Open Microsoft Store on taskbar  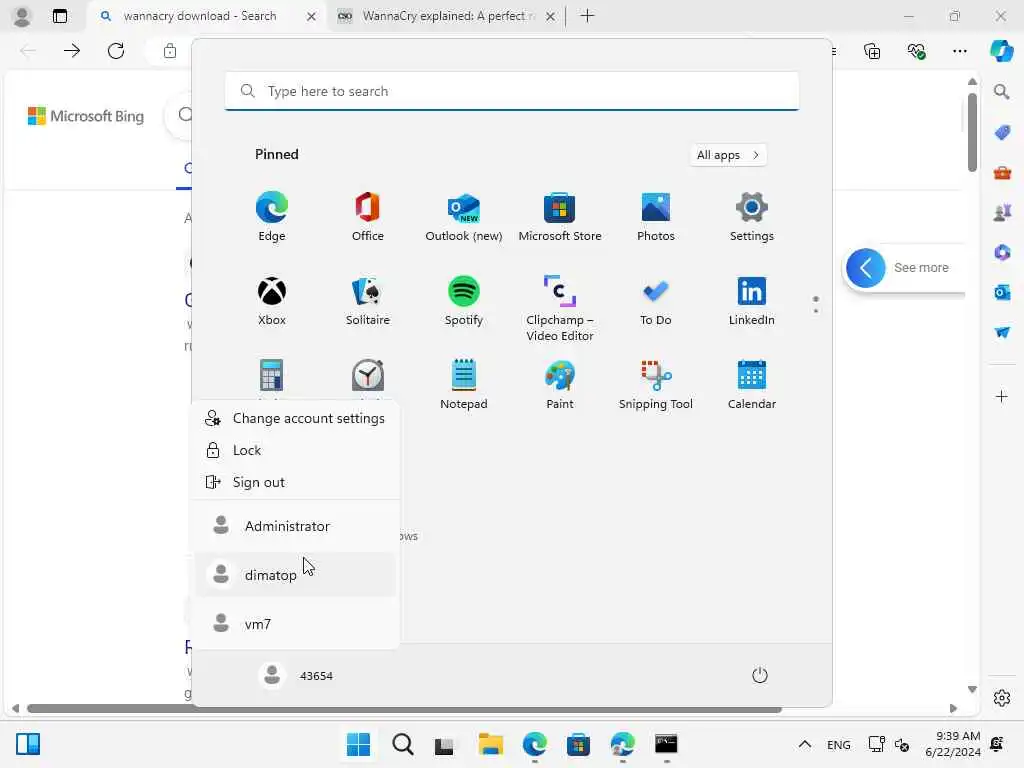click(x=578, y=744)
